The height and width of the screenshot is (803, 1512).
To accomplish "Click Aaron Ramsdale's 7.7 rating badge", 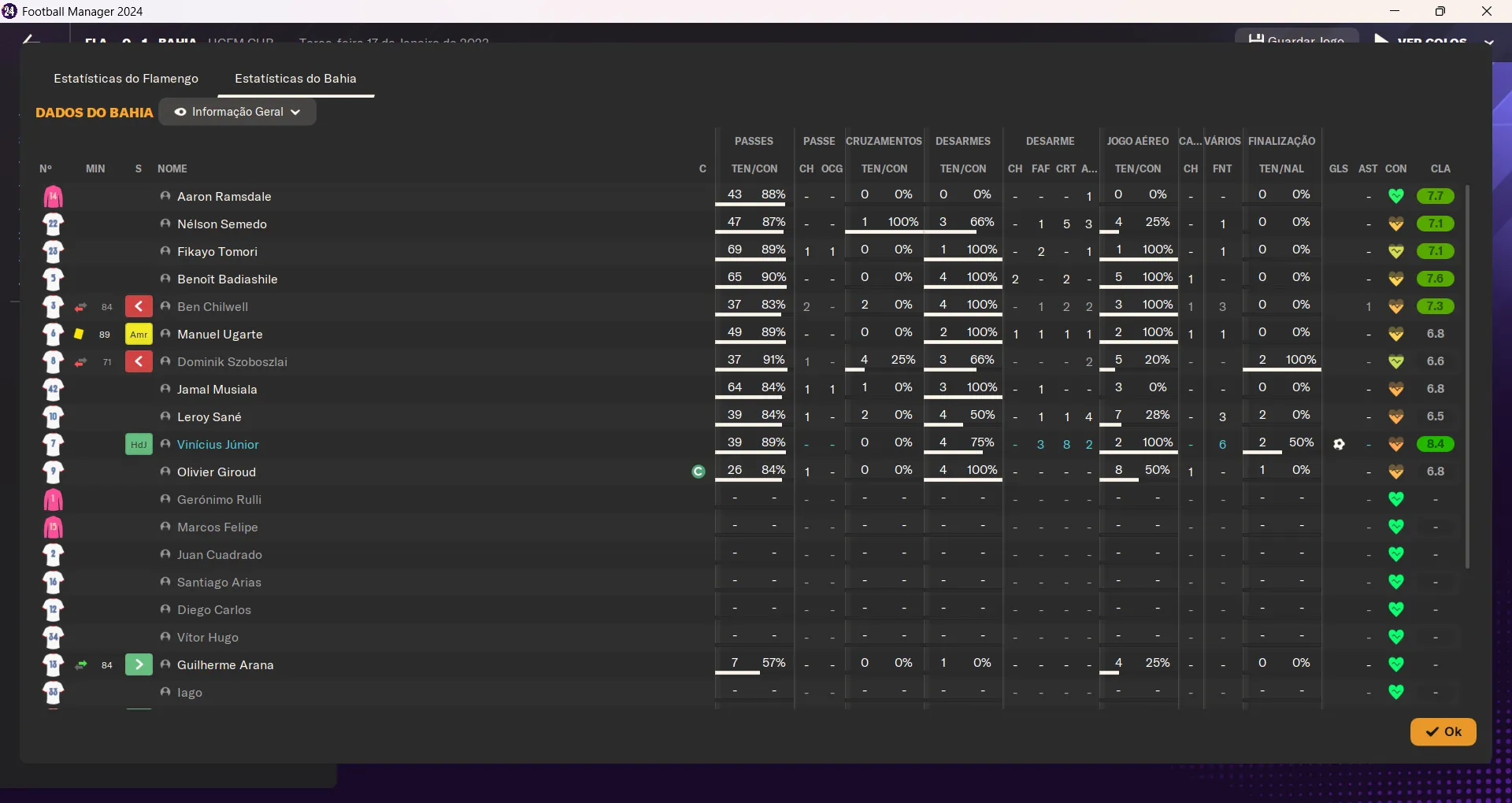I will point(1436,196).
